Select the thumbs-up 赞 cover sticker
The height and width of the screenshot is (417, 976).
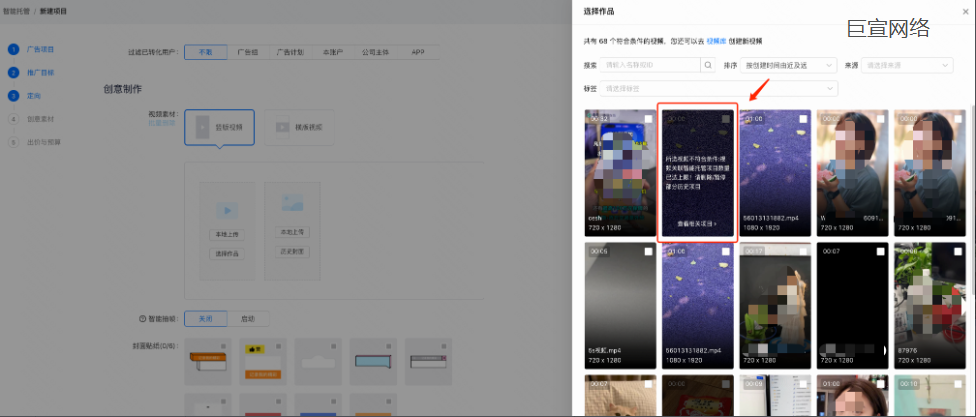263,362
